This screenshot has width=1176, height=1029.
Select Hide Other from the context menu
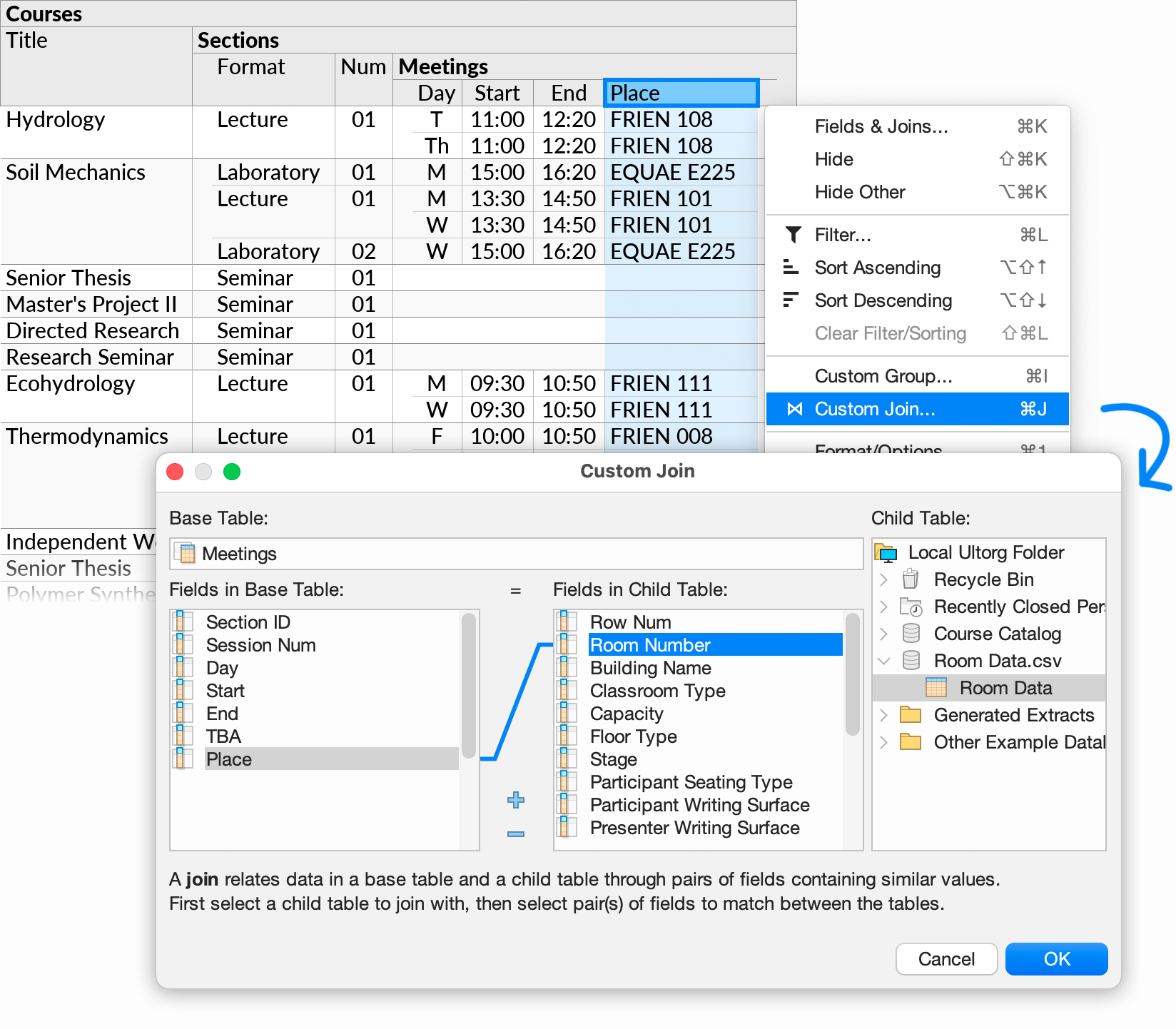(x=860, y=192)
